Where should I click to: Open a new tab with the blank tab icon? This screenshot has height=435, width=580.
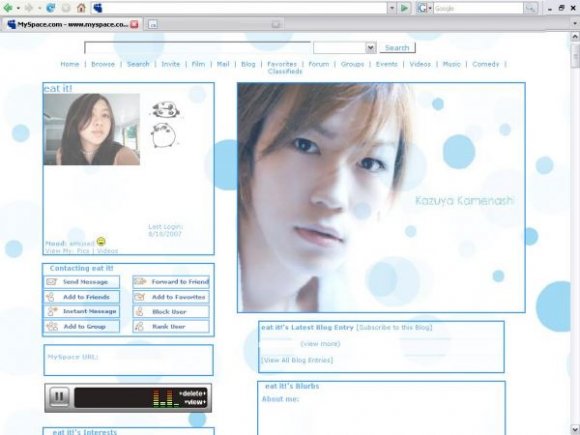pyautogui.click(x=153, y=24)
